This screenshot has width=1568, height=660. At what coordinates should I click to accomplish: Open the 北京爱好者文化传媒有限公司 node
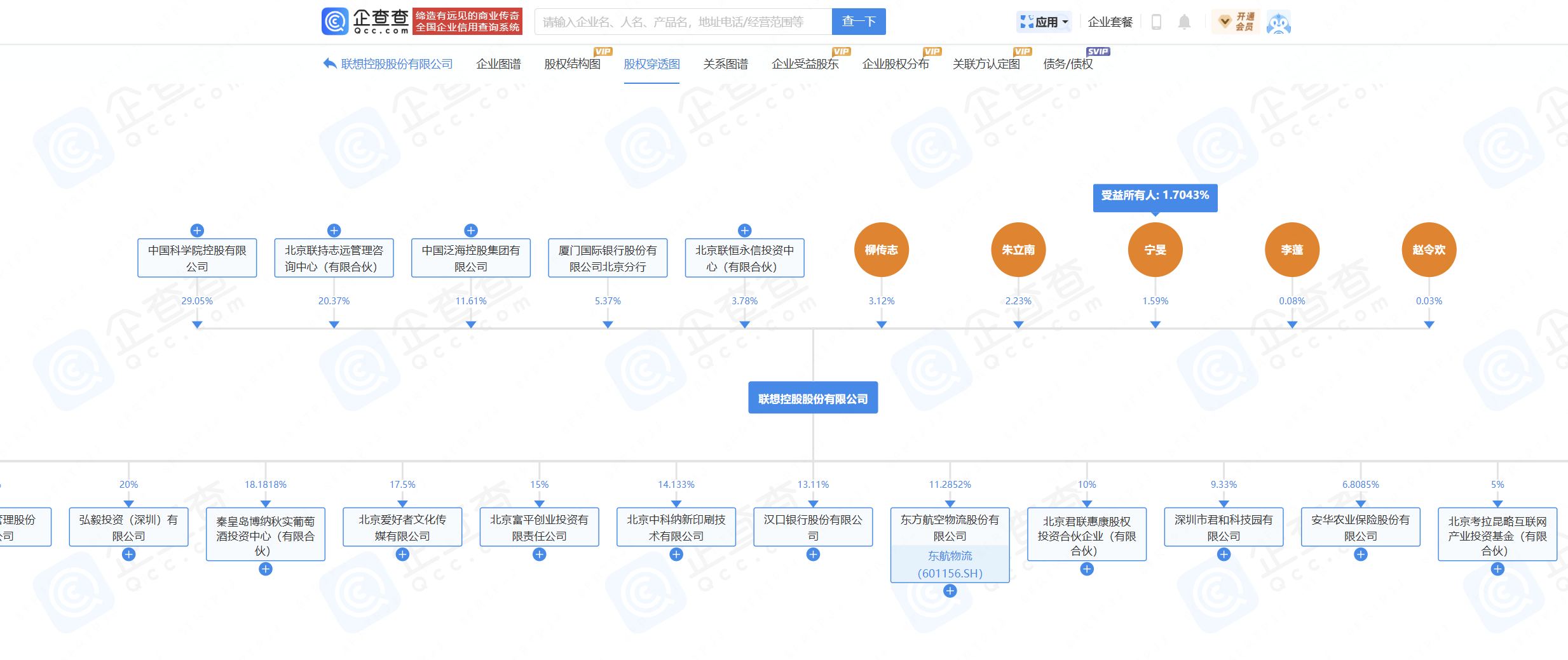pos(402,527)
